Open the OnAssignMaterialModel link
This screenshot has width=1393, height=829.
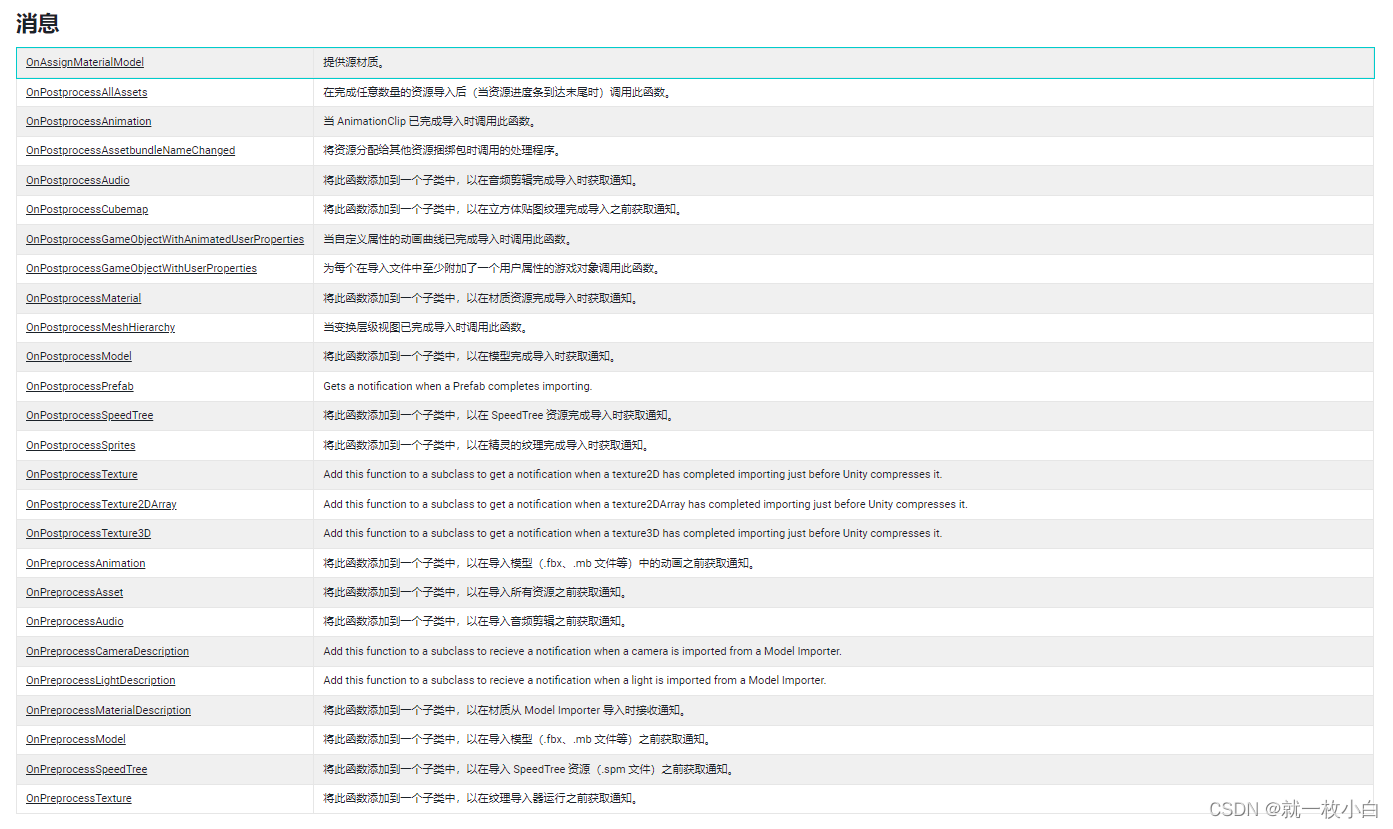[x=85, y=62]
